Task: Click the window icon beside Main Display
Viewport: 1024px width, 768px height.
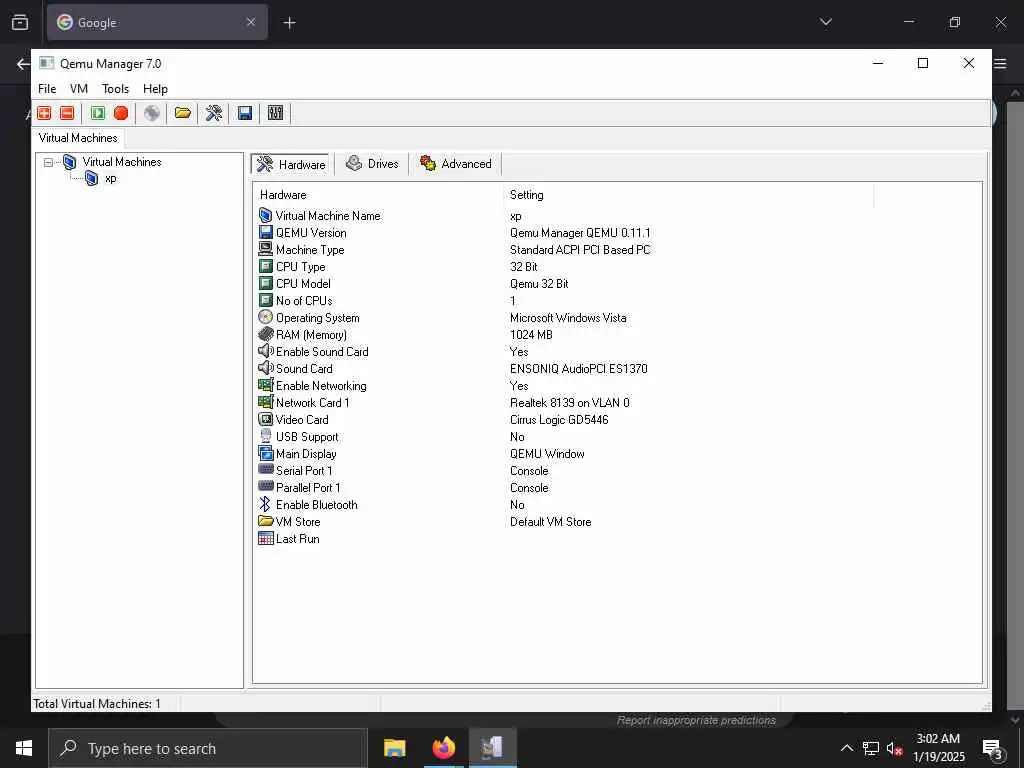Action: coord(265,453)
